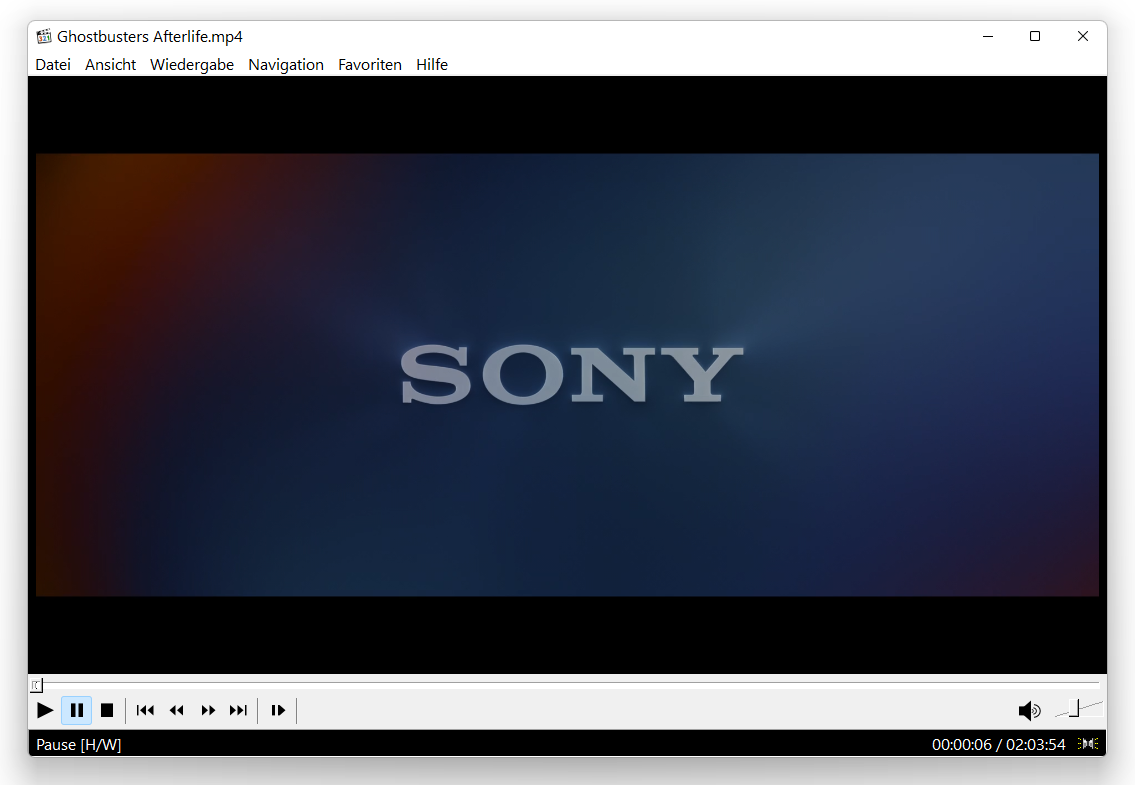Open the Datei menu
This screenshot has height=785, width=1135.
(53, 64)
